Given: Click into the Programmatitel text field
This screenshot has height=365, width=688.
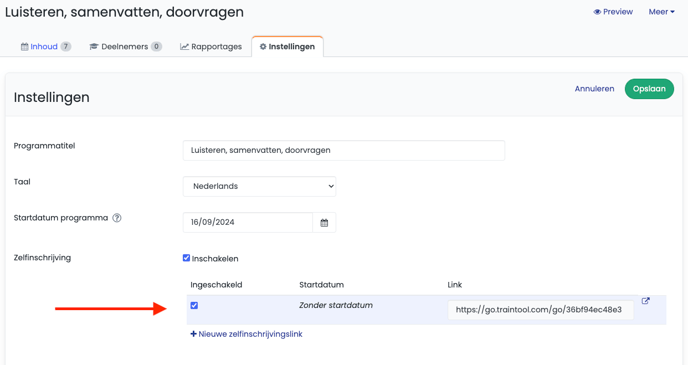Looking at the screenshot, I should tap(344, 150).
